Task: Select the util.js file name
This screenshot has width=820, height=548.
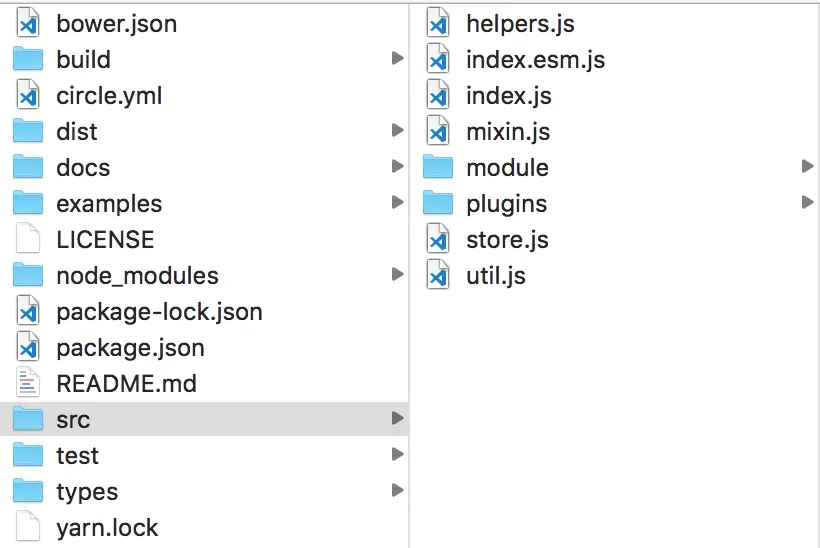Action: tap(496, 276)
